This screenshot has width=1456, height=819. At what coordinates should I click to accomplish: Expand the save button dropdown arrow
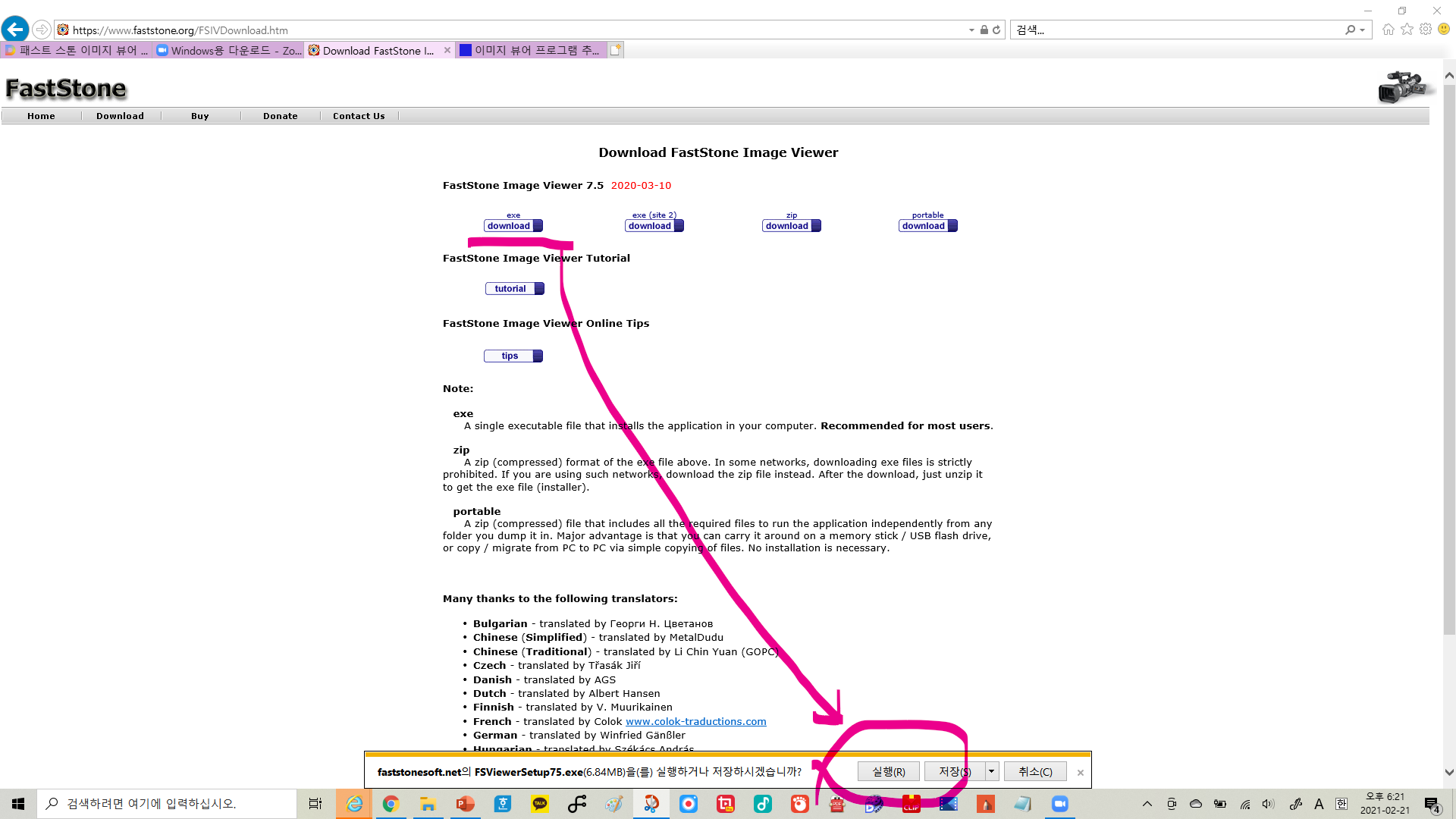991,771
